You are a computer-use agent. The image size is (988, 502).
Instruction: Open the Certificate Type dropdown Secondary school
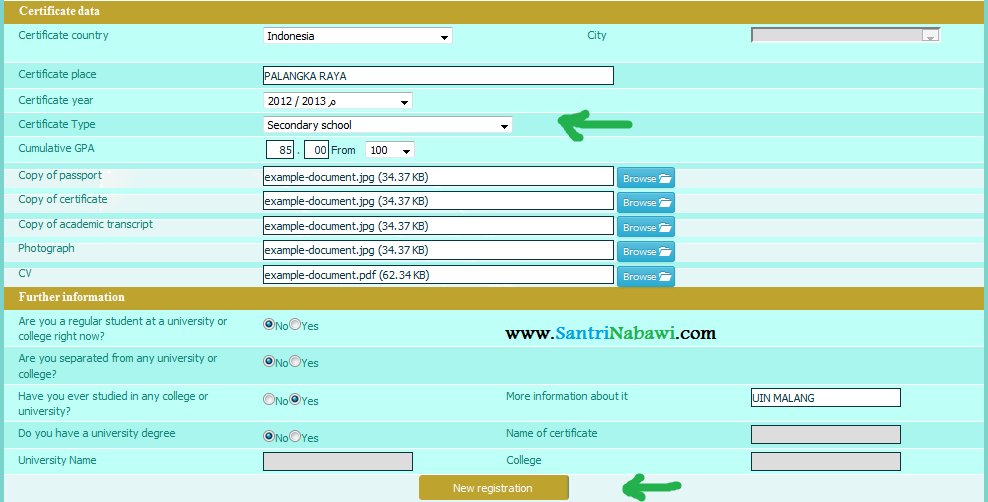click(388, 125)
